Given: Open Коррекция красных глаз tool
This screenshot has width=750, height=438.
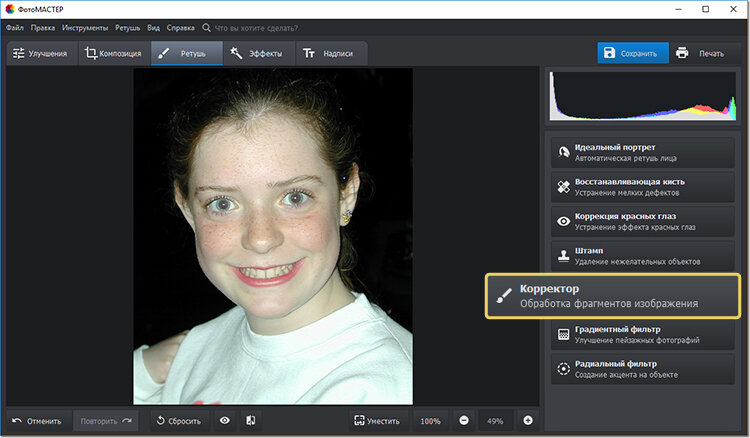Looking at the screenshot, I should click(642, 221).
